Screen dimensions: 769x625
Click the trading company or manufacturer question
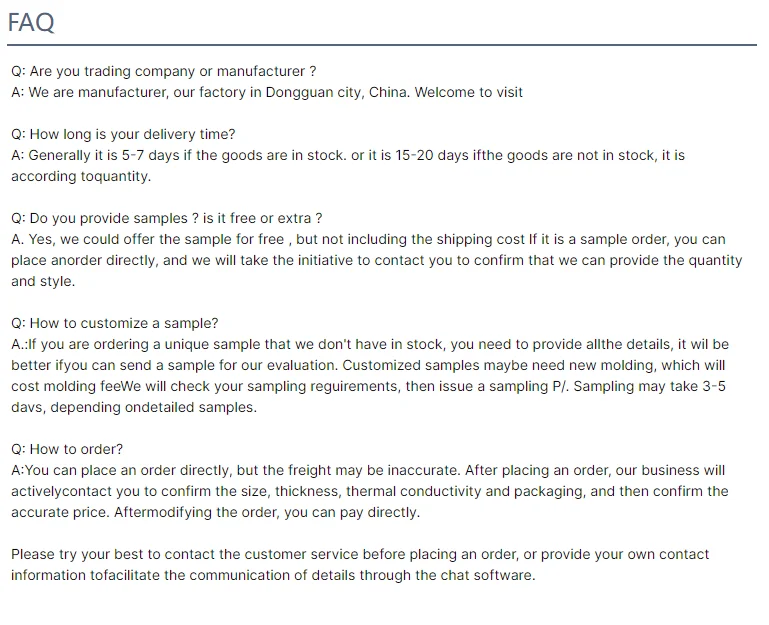164,71
